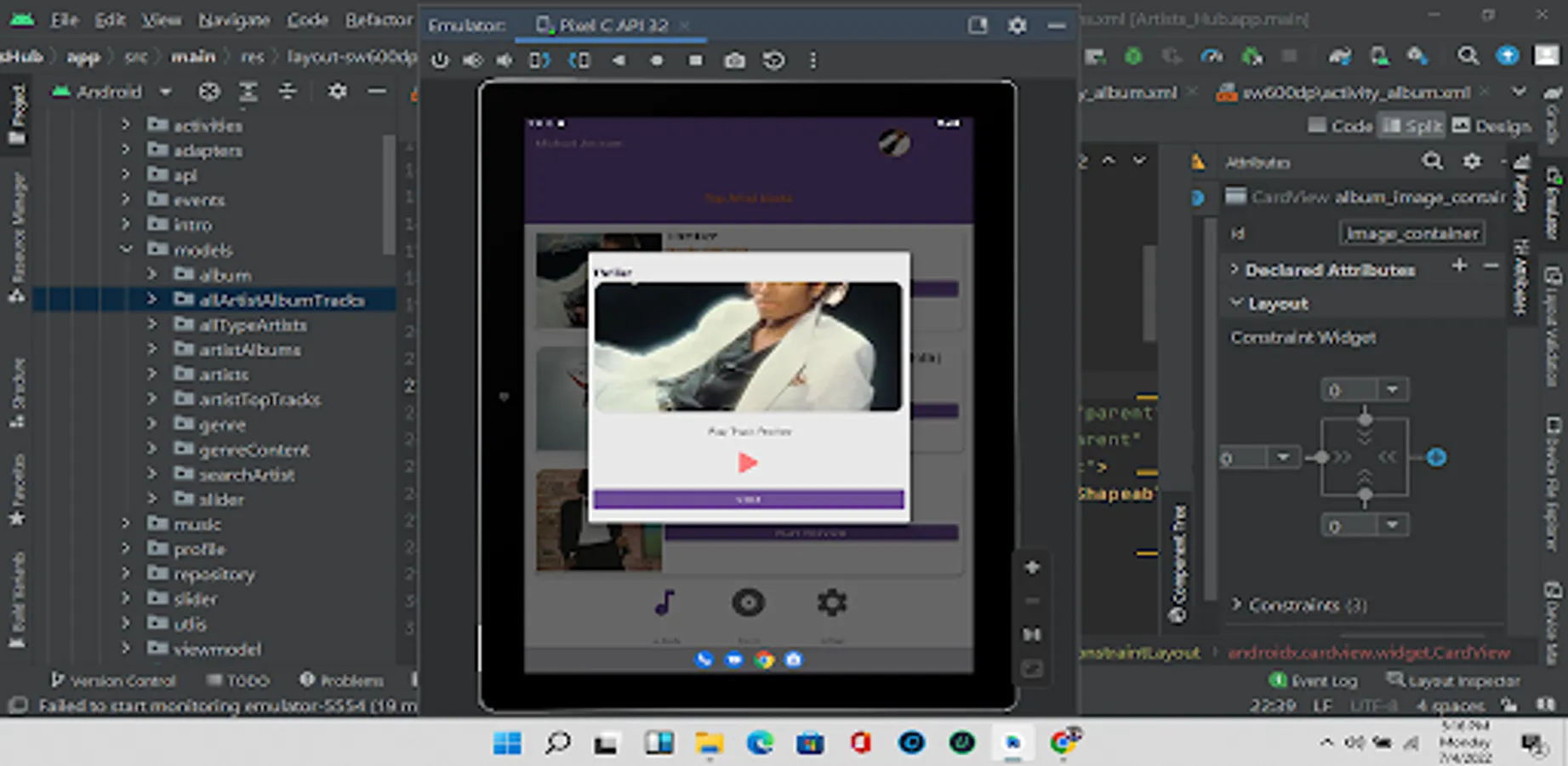
Task: Open the Layout Inspector tool window
Action: (1452, 681)
